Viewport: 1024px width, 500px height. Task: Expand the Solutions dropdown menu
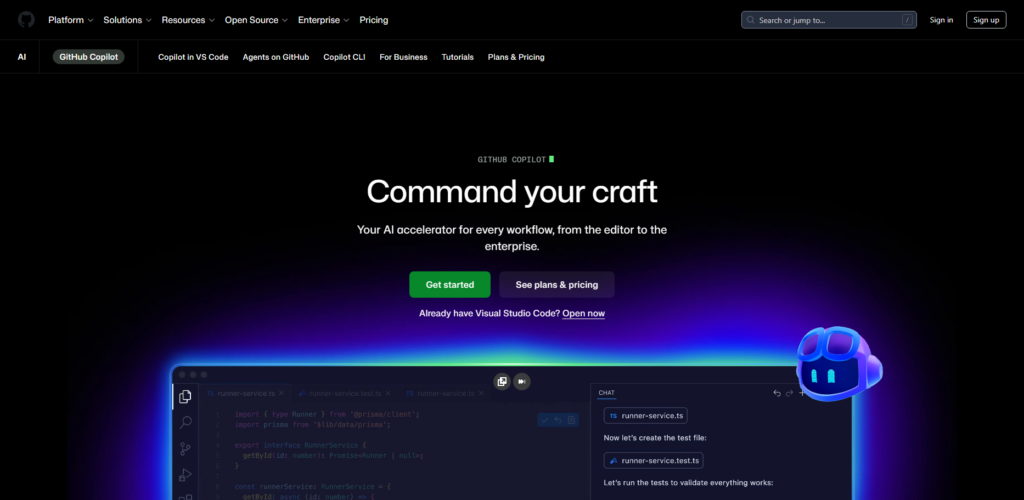coord(127,20)
